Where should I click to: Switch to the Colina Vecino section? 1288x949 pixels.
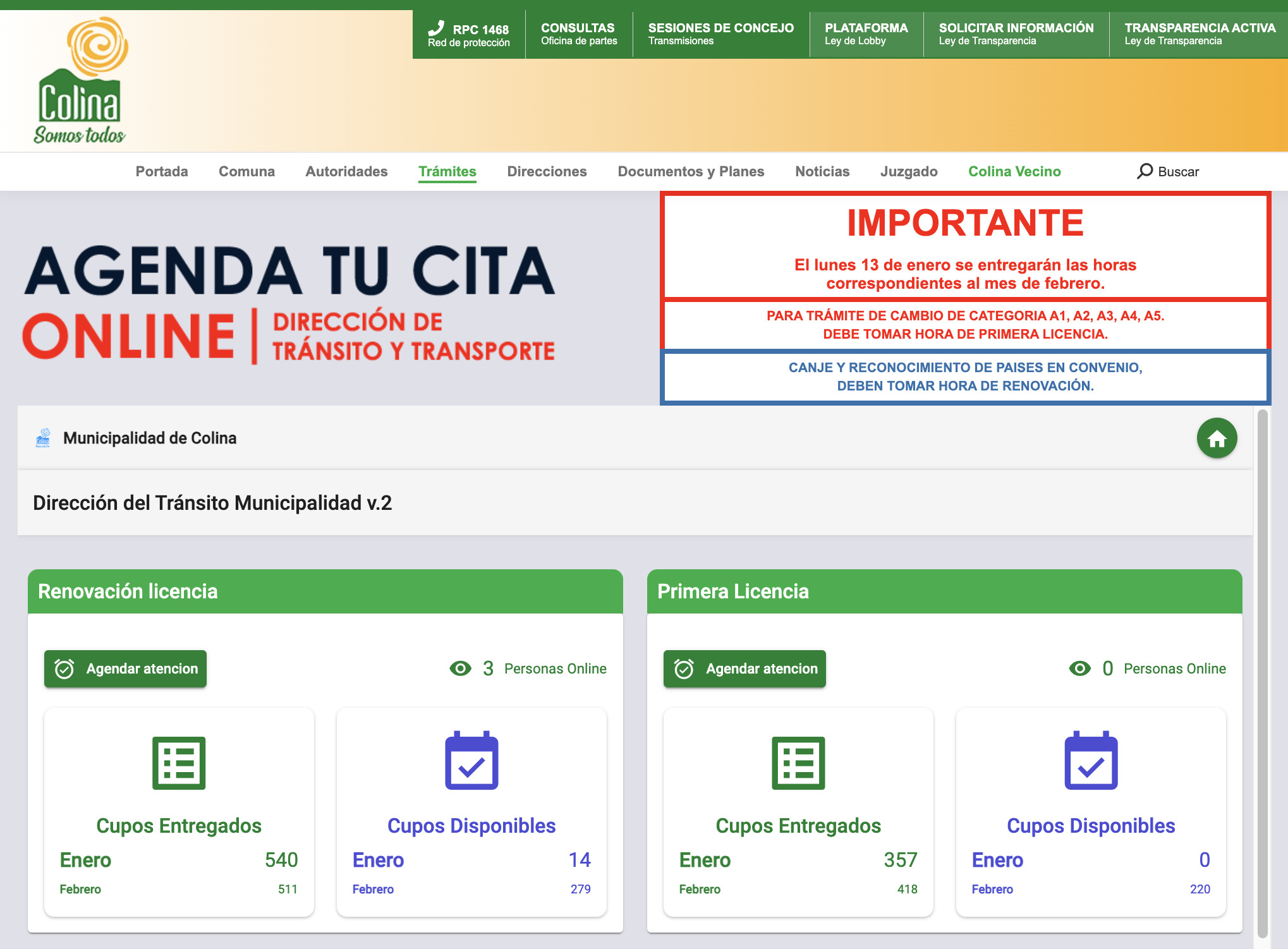click(1014, 171)
